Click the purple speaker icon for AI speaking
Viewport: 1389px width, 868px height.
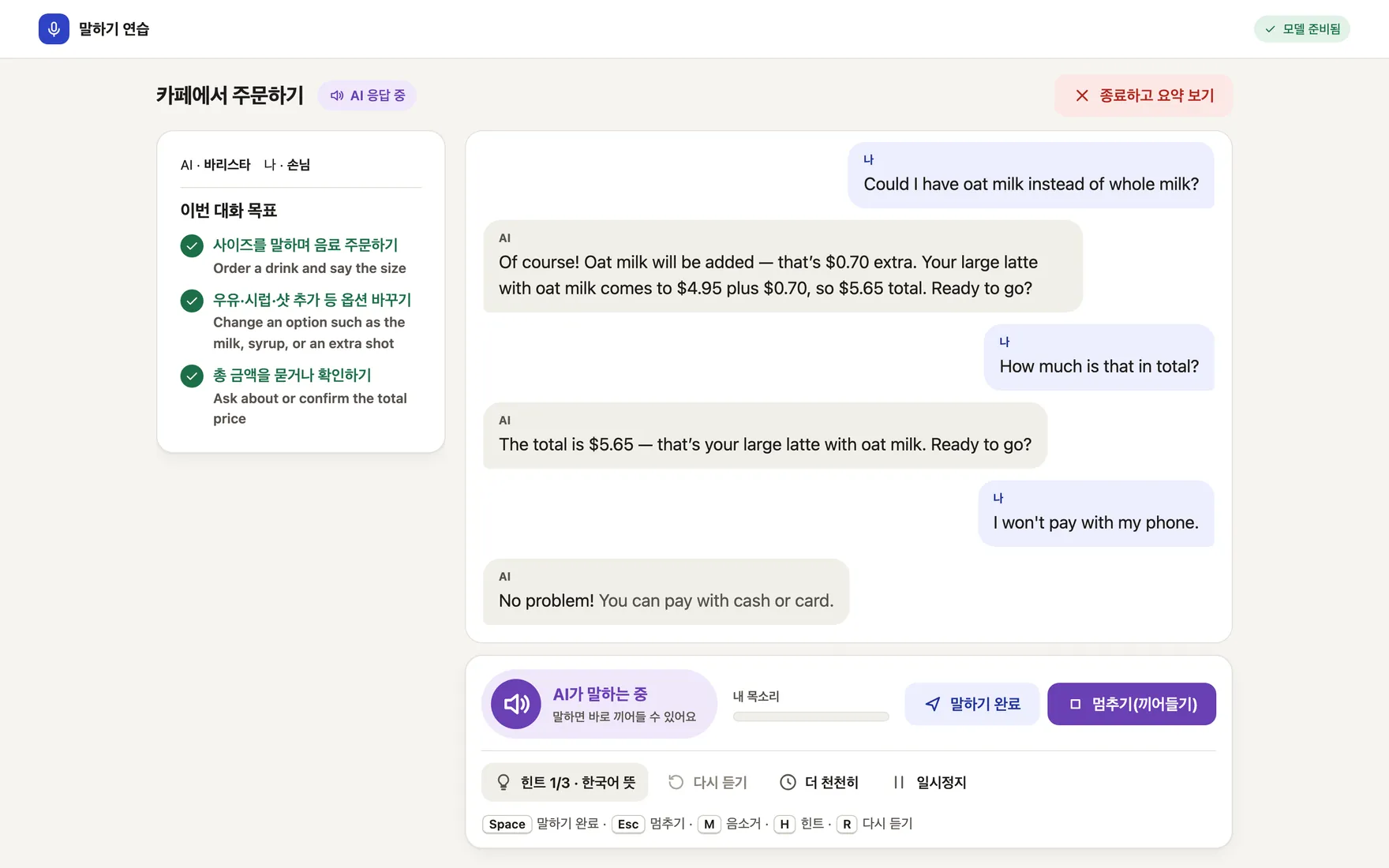click(x=516, y=704)
